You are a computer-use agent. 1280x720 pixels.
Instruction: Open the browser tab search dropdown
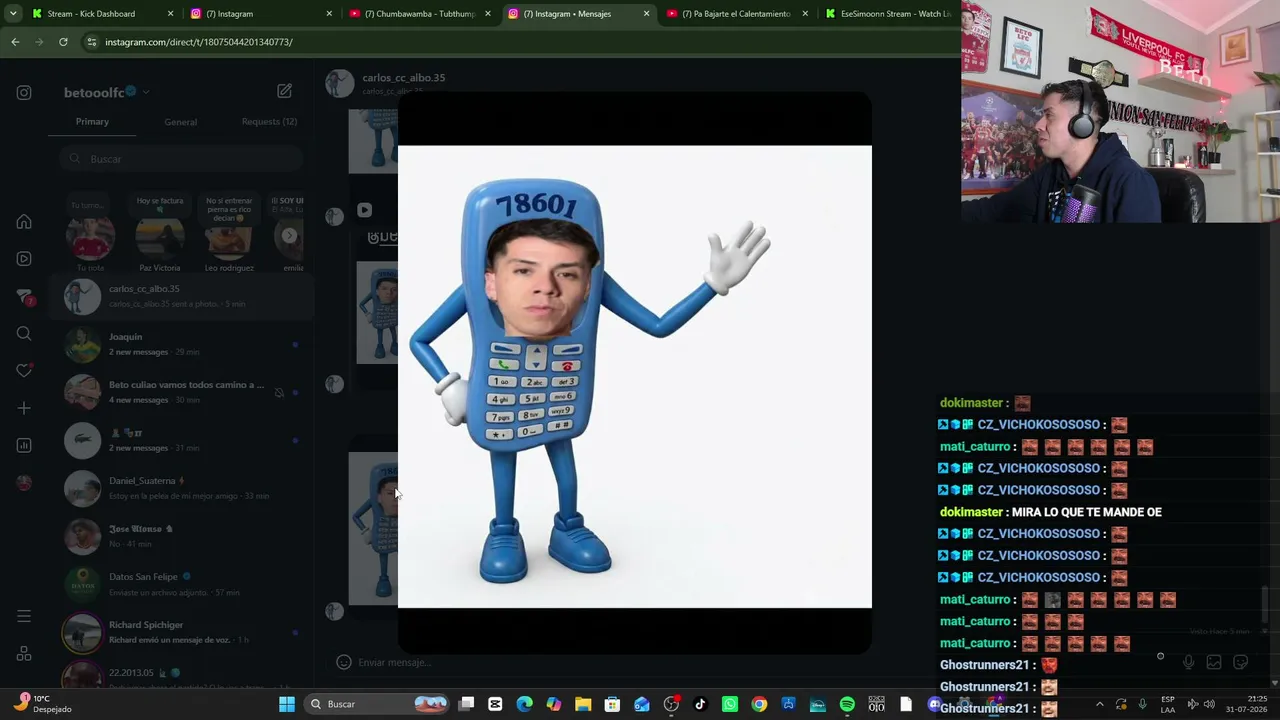(x=13, y=14)
